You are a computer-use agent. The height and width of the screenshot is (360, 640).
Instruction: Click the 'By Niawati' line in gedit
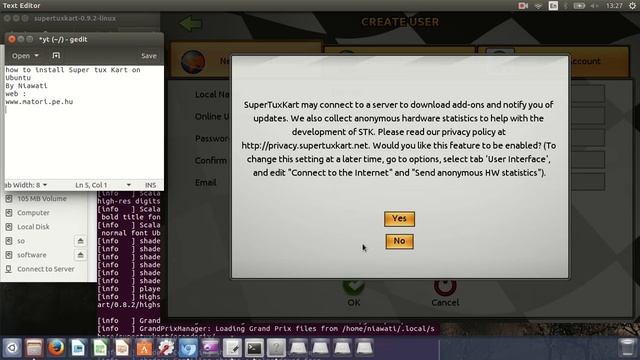click(x=27, y=86)
